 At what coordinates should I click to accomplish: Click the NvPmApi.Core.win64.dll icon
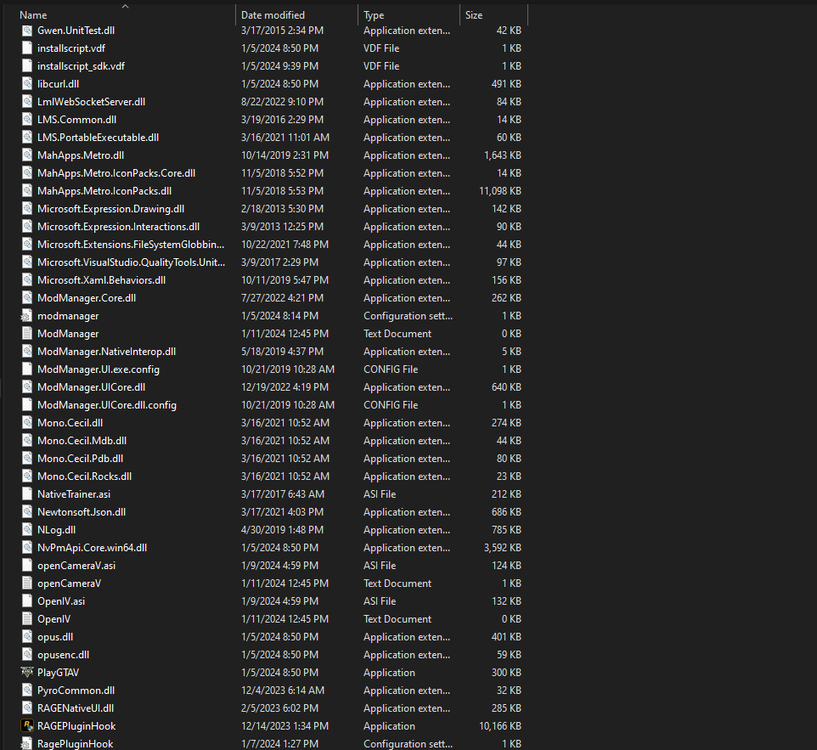27,547
